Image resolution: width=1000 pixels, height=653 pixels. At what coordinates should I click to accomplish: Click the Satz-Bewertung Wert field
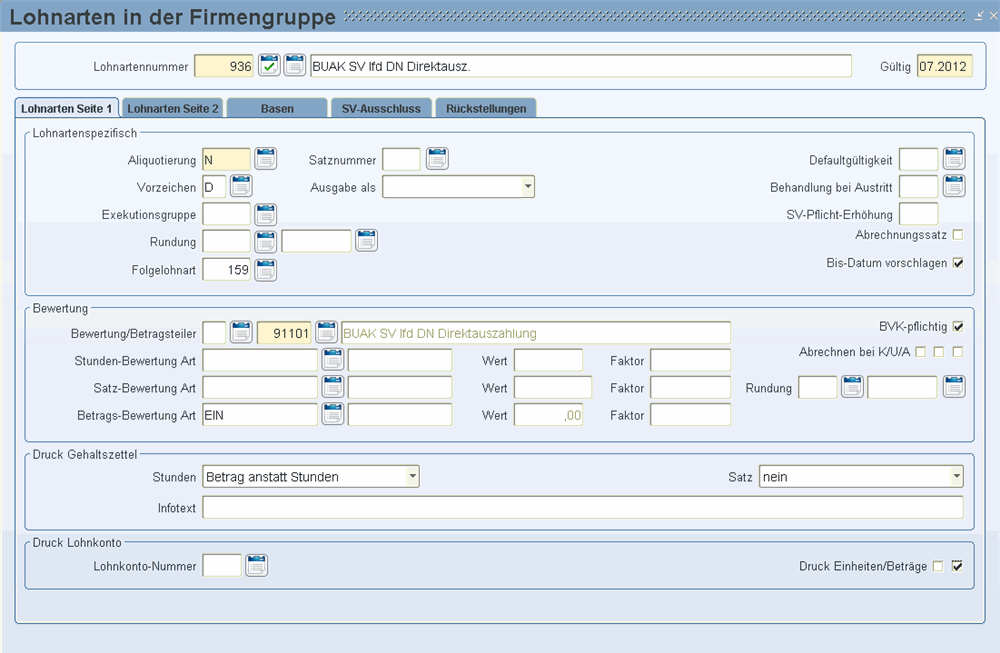click(x=553, y=388)
